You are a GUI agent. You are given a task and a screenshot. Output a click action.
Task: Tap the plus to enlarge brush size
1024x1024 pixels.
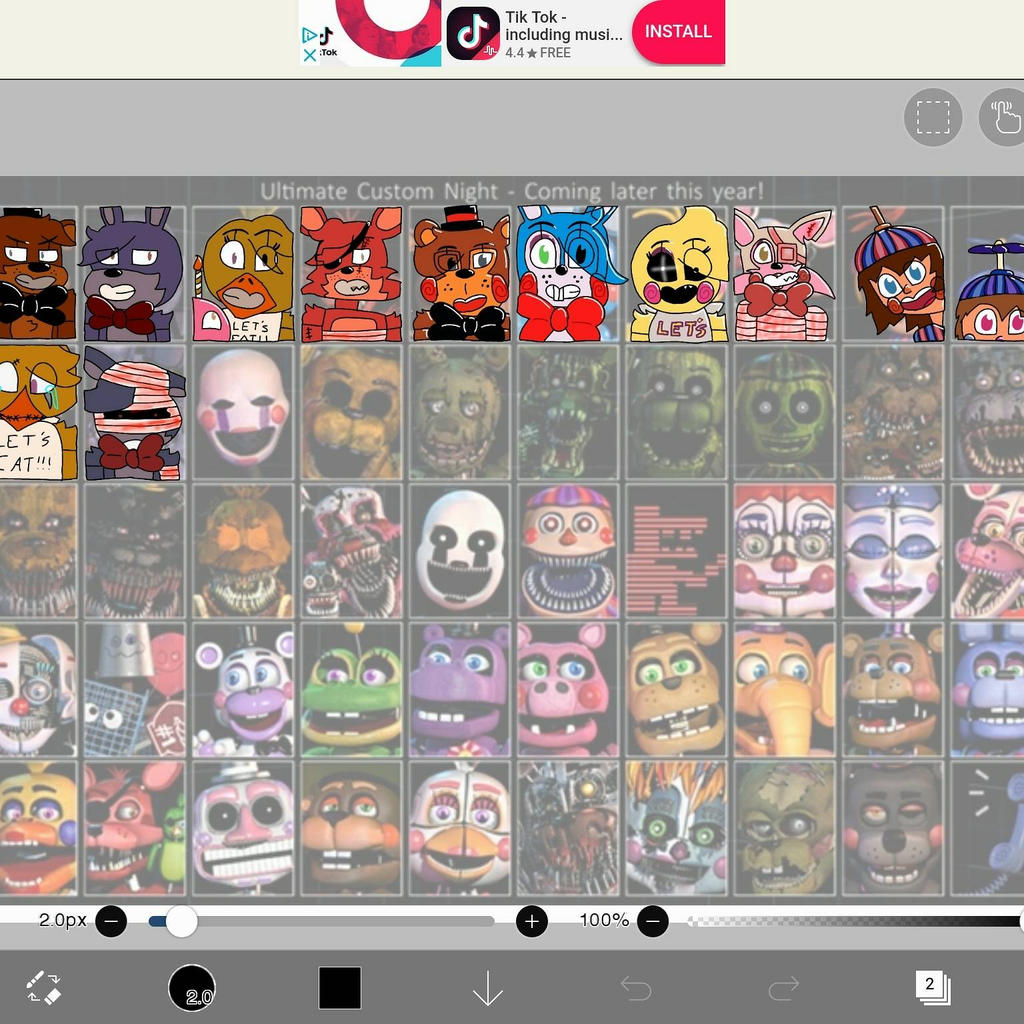531,921
